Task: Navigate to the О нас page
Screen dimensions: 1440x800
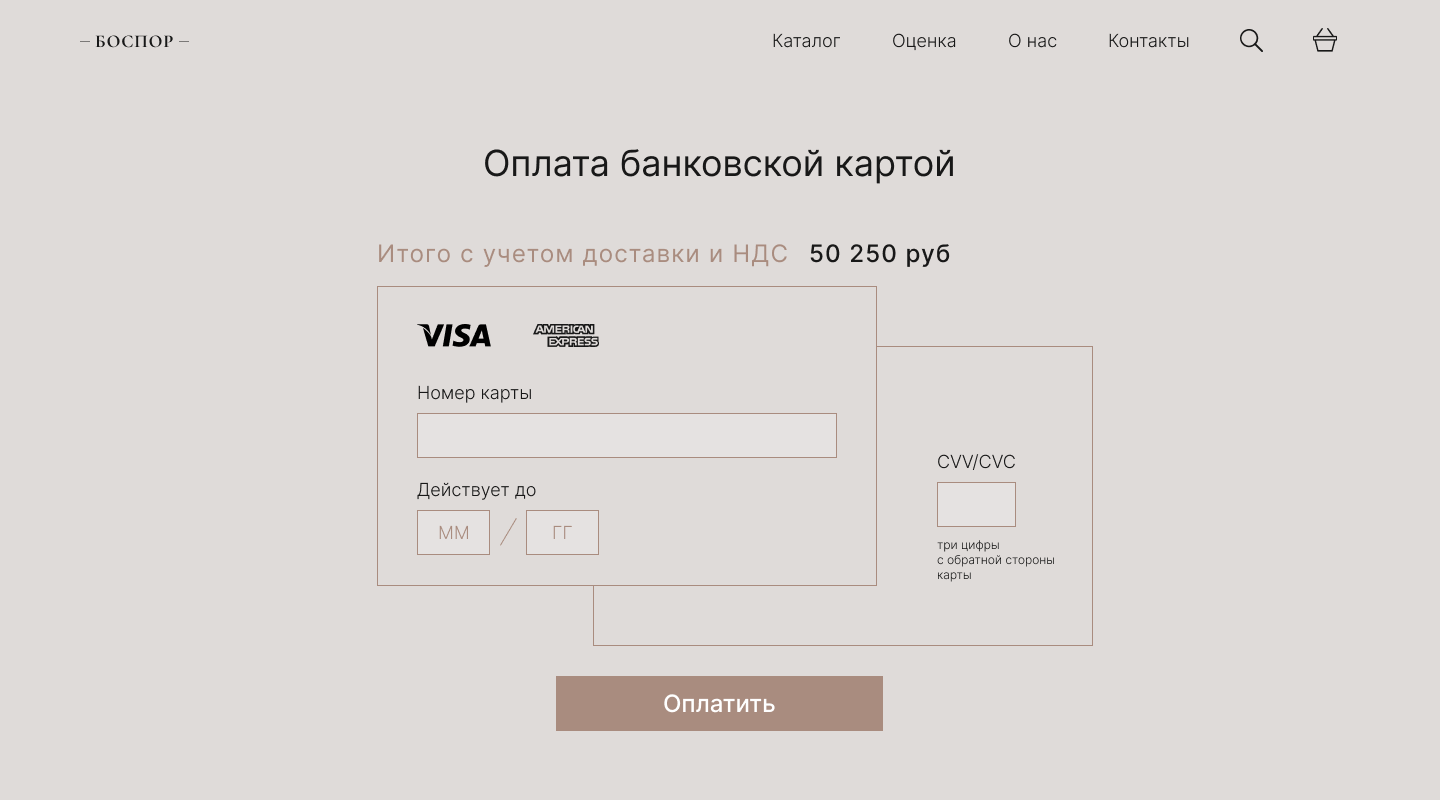Action: (x=1032, y=41)
